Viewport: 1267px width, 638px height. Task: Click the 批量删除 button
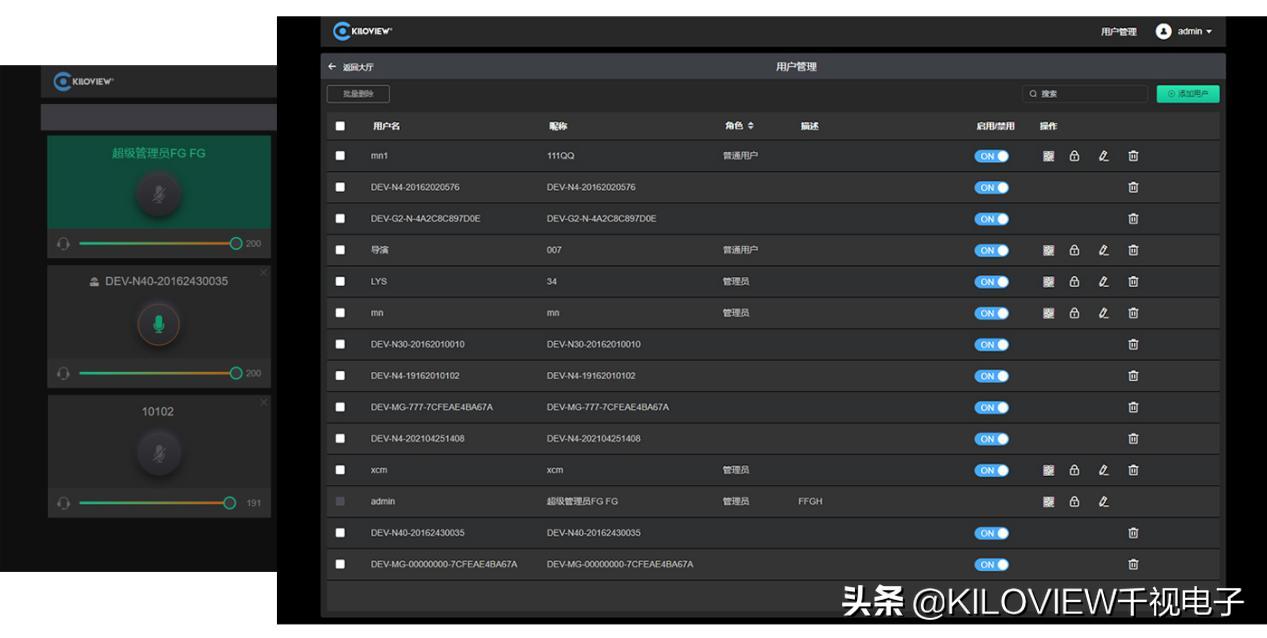tap(357, 93)
